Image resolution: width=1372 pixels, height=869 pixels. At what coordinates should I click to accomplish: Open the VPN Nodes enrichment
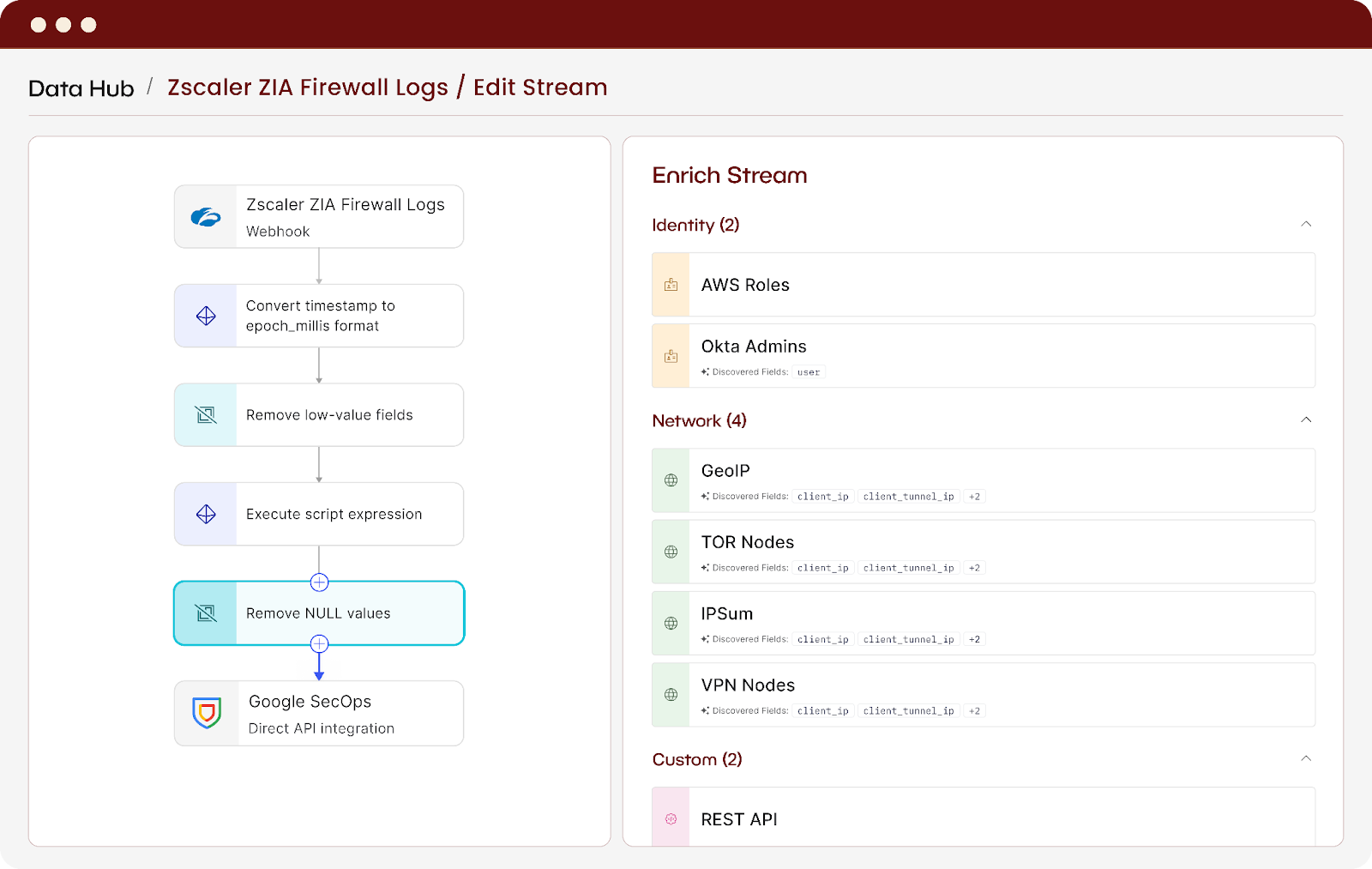984,695
